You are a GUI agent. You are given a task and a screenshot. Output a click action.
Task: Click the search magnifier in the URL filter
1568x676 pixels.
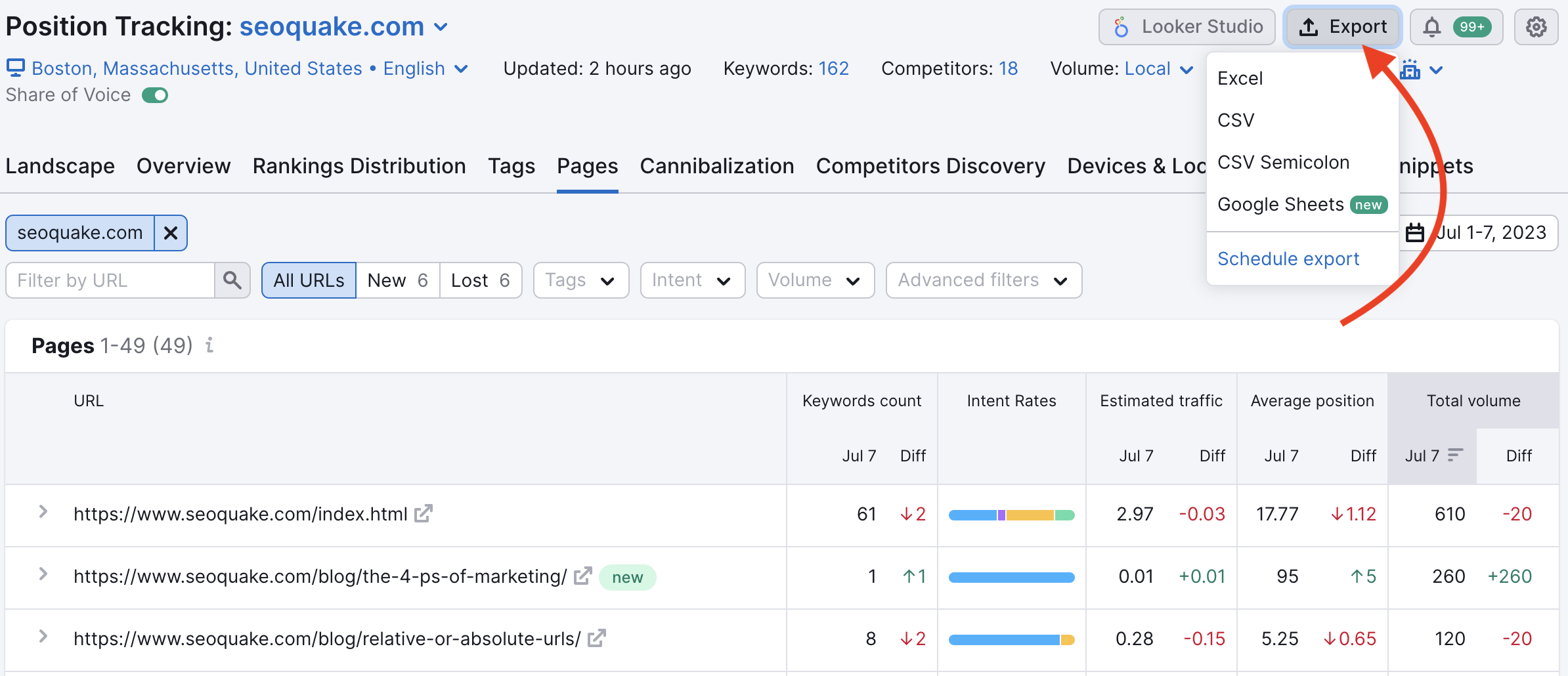coord(232,280)
